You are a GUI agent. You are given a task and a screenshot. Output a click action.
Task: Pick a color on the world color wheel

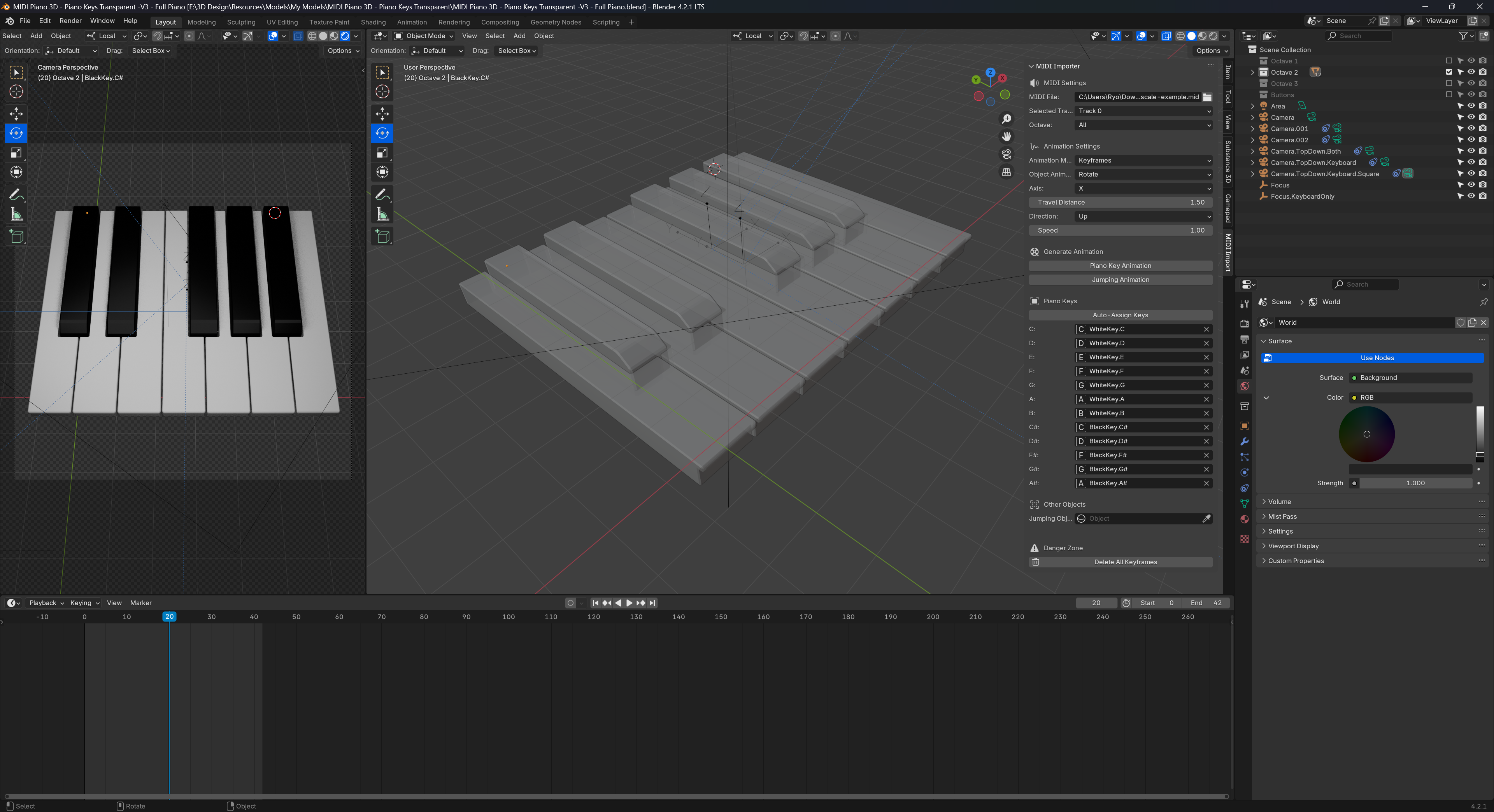pos(1366,434)
